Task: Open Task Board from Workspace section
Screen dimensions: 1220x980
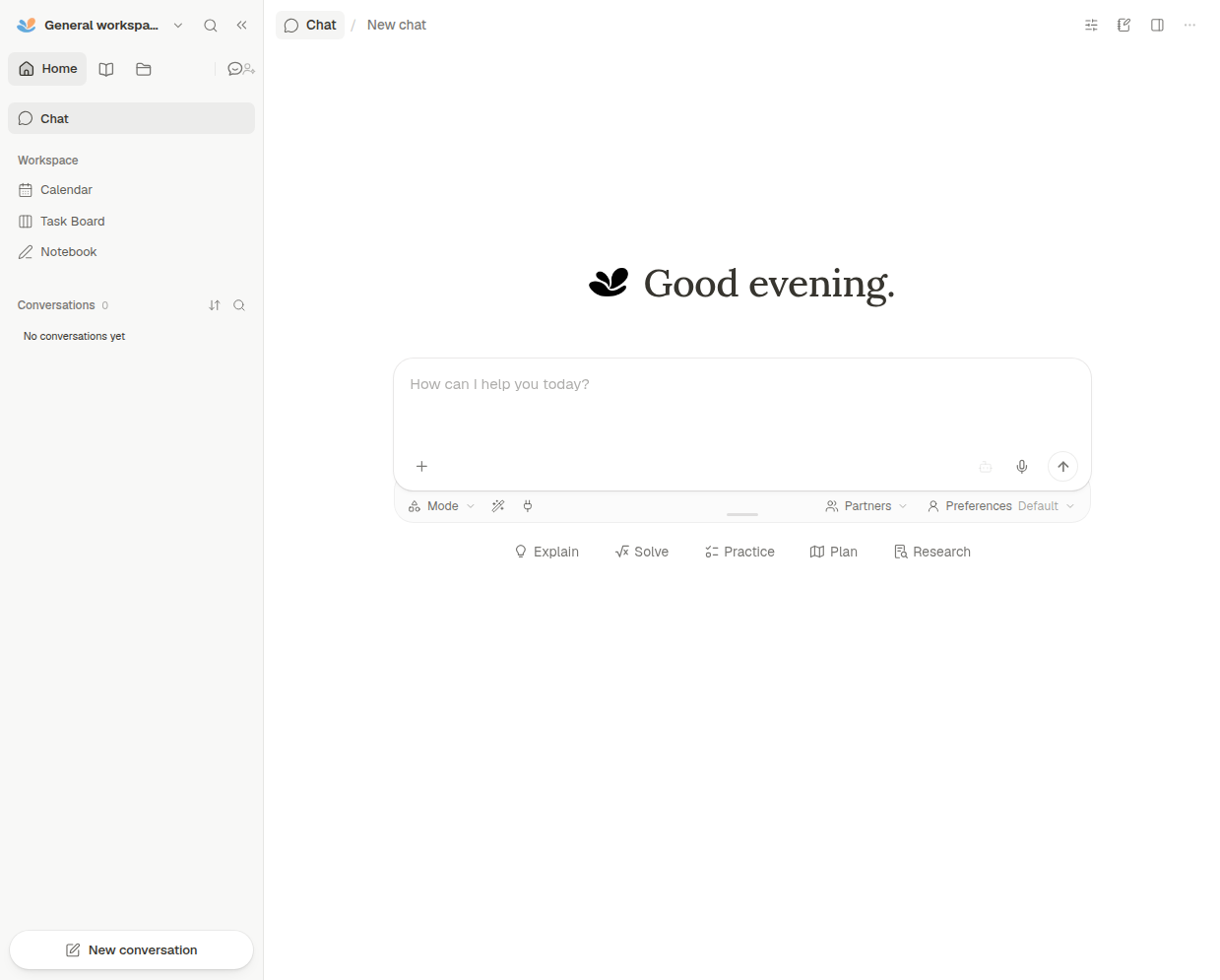Action: (131, 222)
